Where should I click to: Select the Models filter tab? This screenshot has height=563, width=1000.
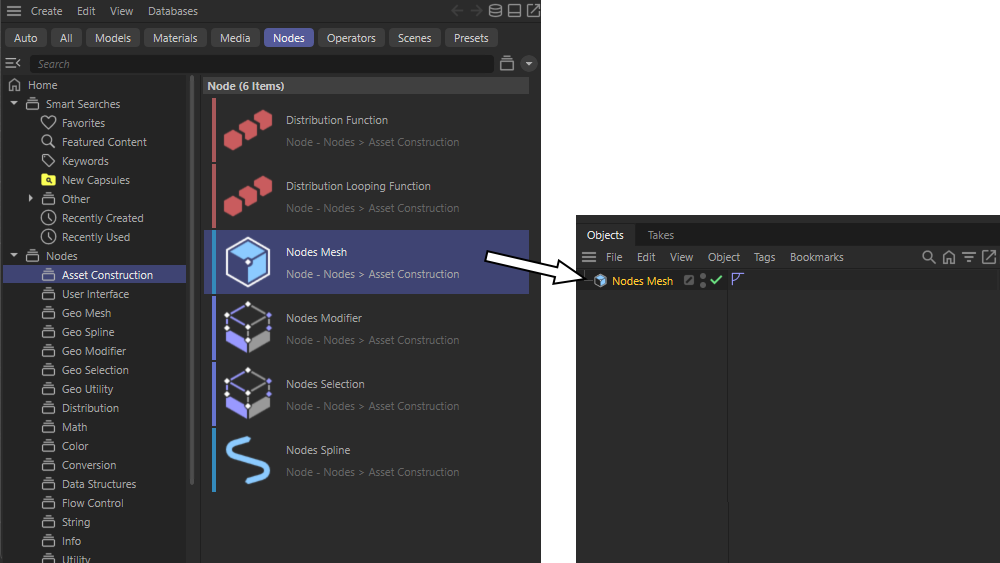[113, 38]
